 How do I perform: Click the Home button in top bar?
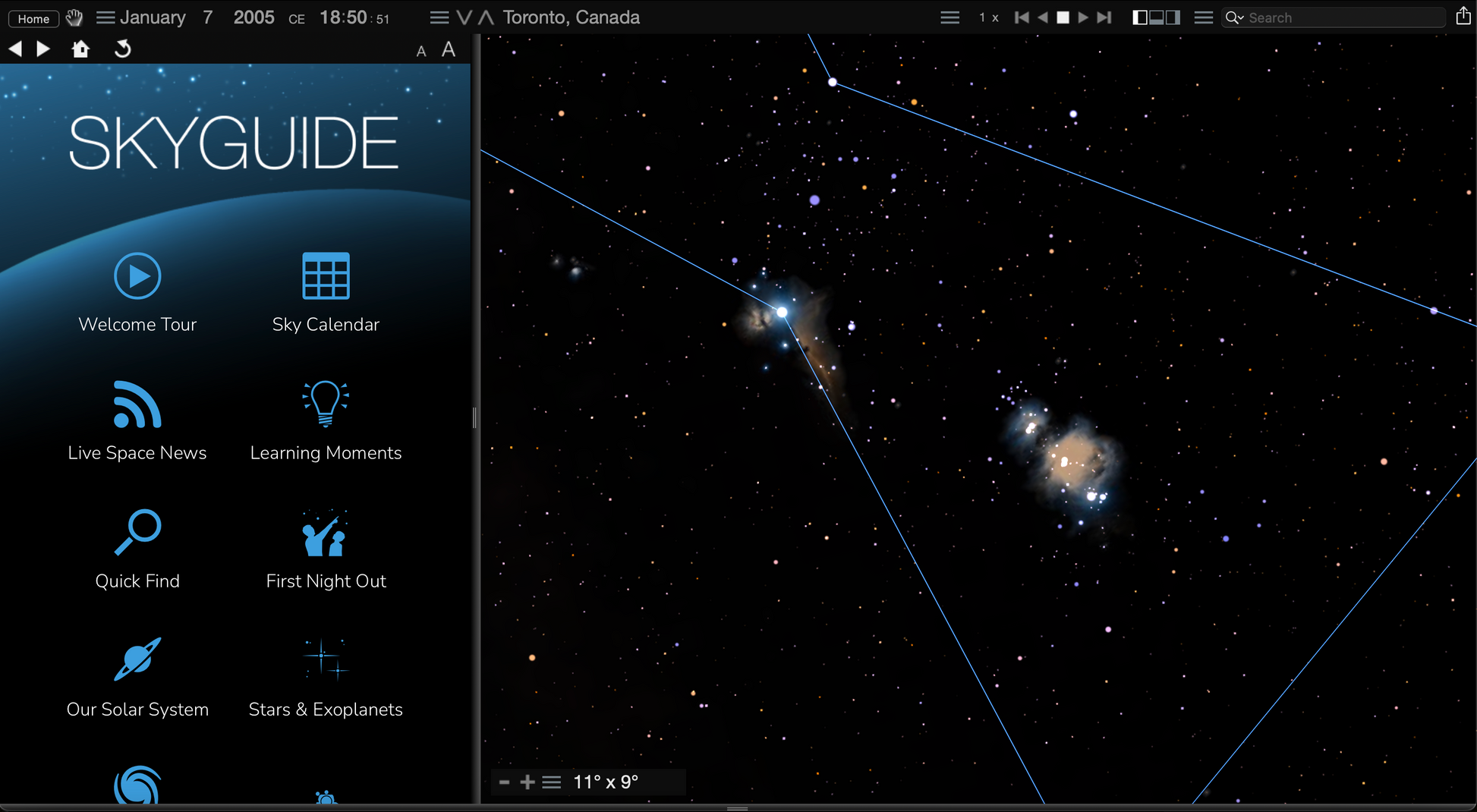[33, 18]
